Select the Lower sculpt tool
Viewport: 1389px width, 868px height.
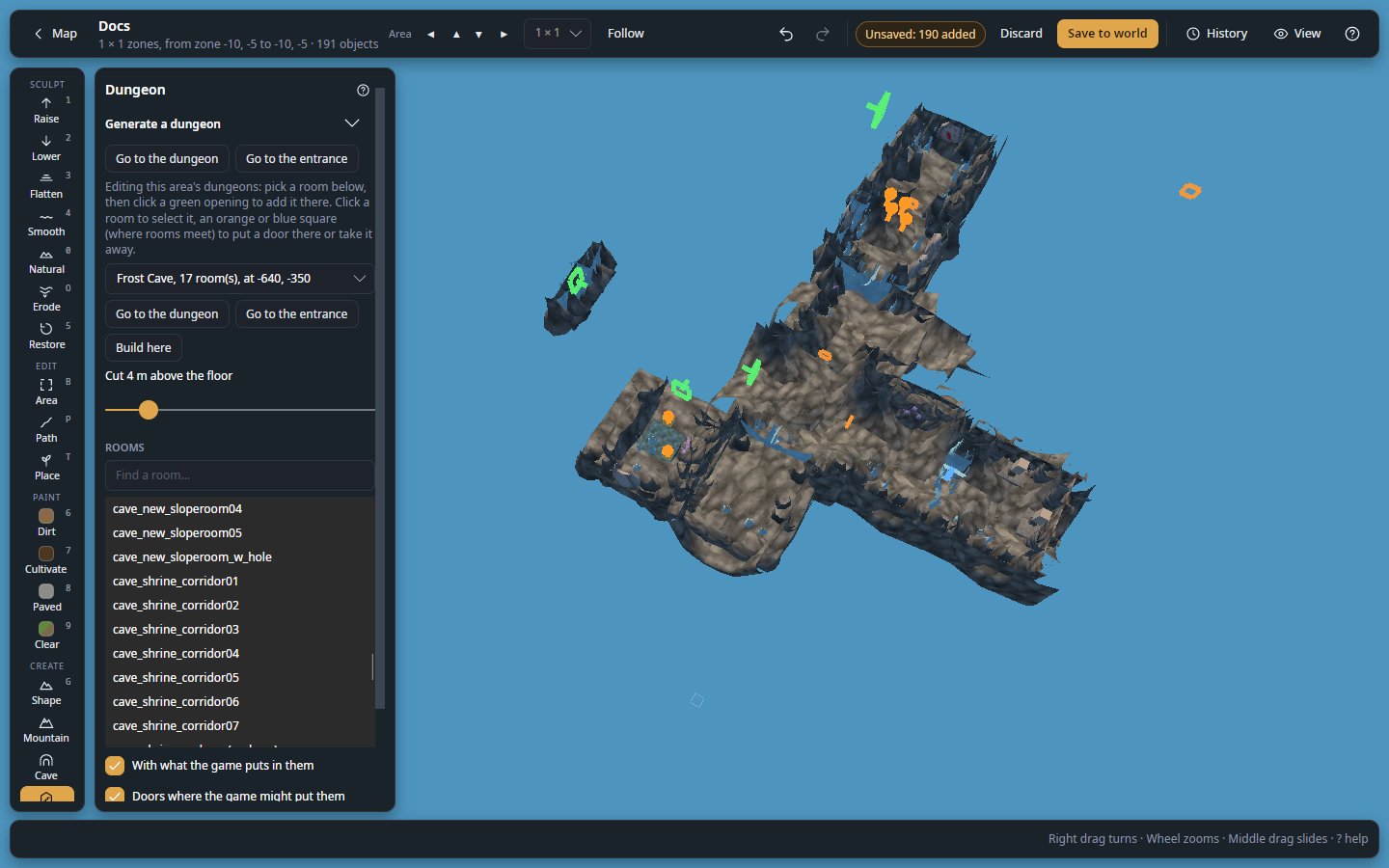pyautogui.click(x=46, y=148)
